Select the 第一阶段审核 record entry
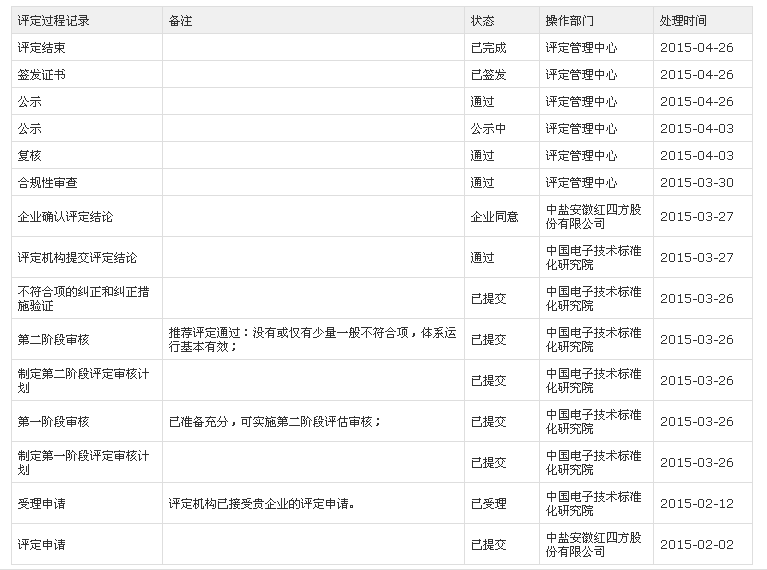The width and height of the screenshot is (767, 570). (54, 422)
